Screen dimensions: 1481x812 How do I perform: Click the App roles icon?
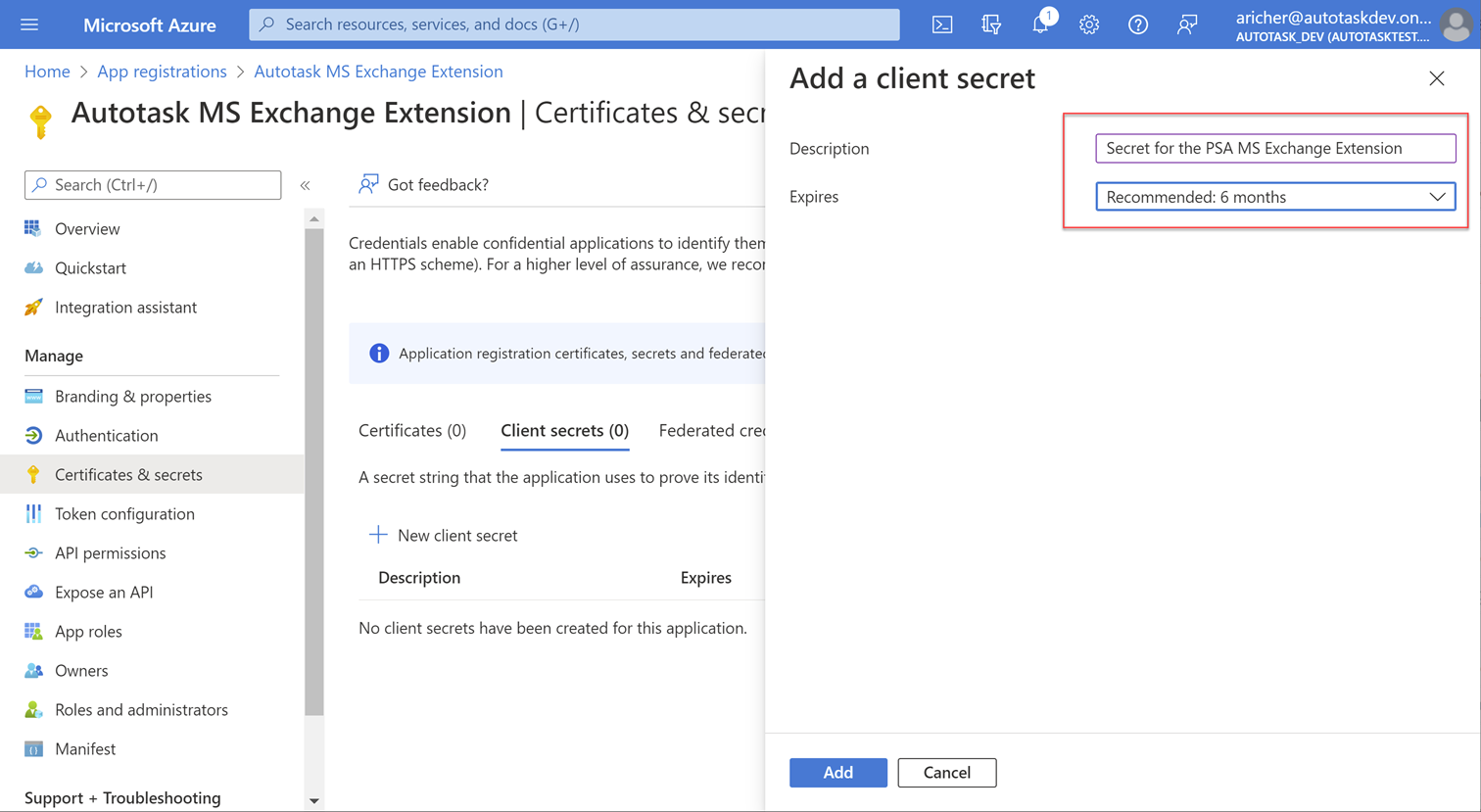coord(33,631)
